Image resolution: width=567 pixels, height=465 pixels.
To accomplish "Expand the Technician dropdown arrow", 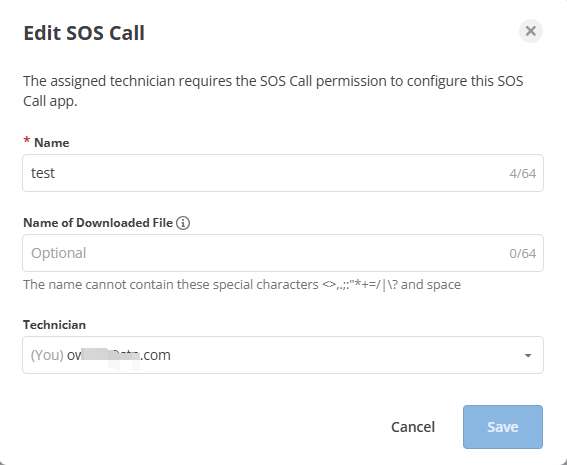I will tap(528, 355).
